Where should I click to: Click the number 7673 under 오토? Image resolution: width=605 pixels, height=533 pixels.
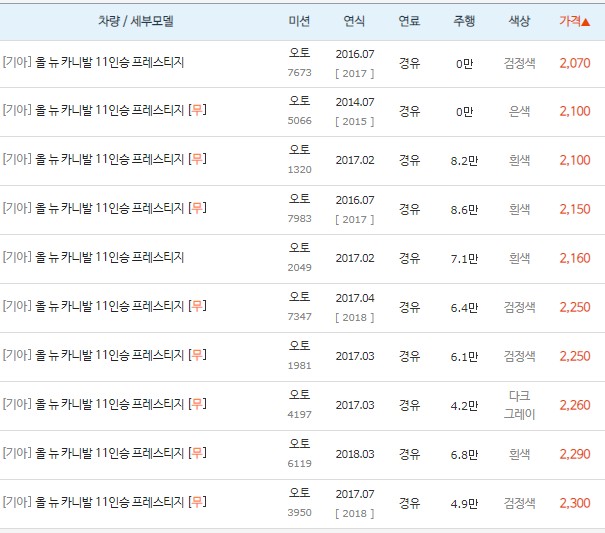tap(299, 73)
